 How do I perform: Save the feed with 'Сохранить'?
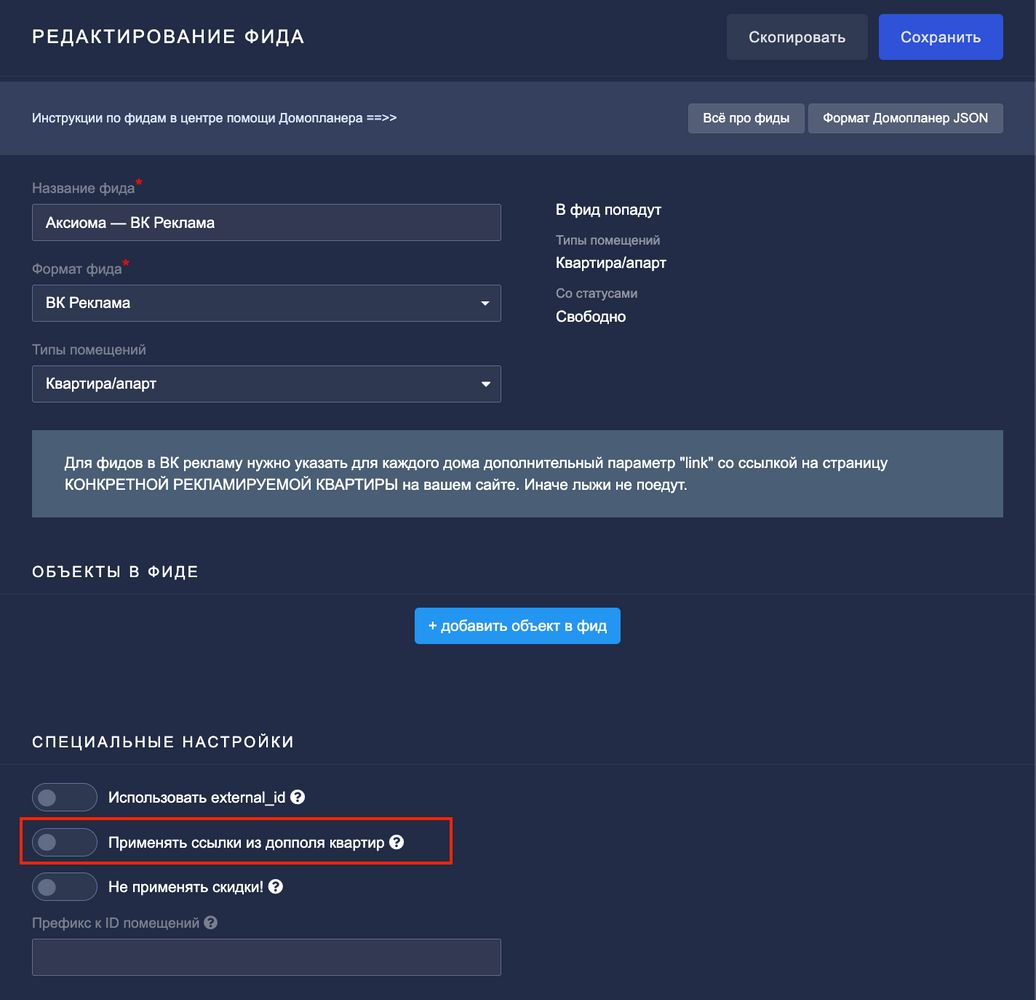940,37
